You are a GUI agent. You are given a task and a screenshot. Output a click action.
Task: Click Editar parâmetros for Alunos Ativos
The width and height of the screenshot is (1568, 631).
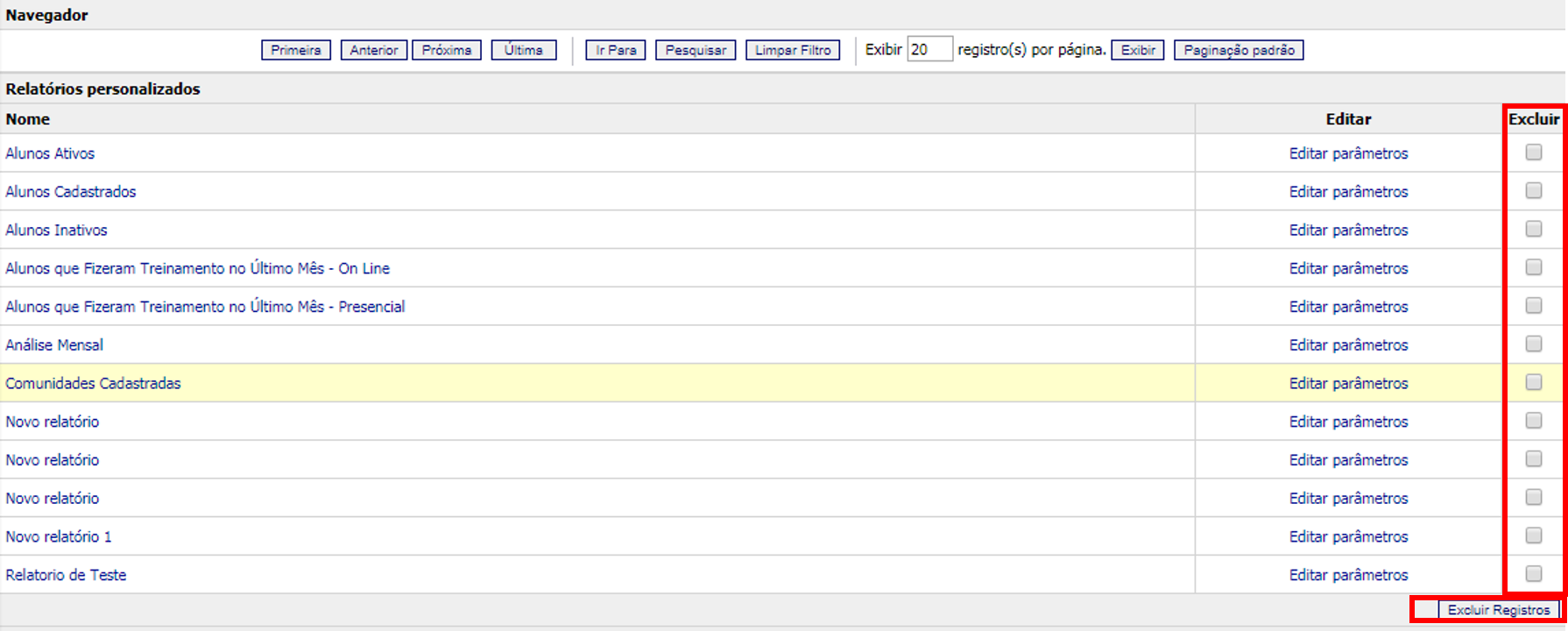tap(1348, 153)
